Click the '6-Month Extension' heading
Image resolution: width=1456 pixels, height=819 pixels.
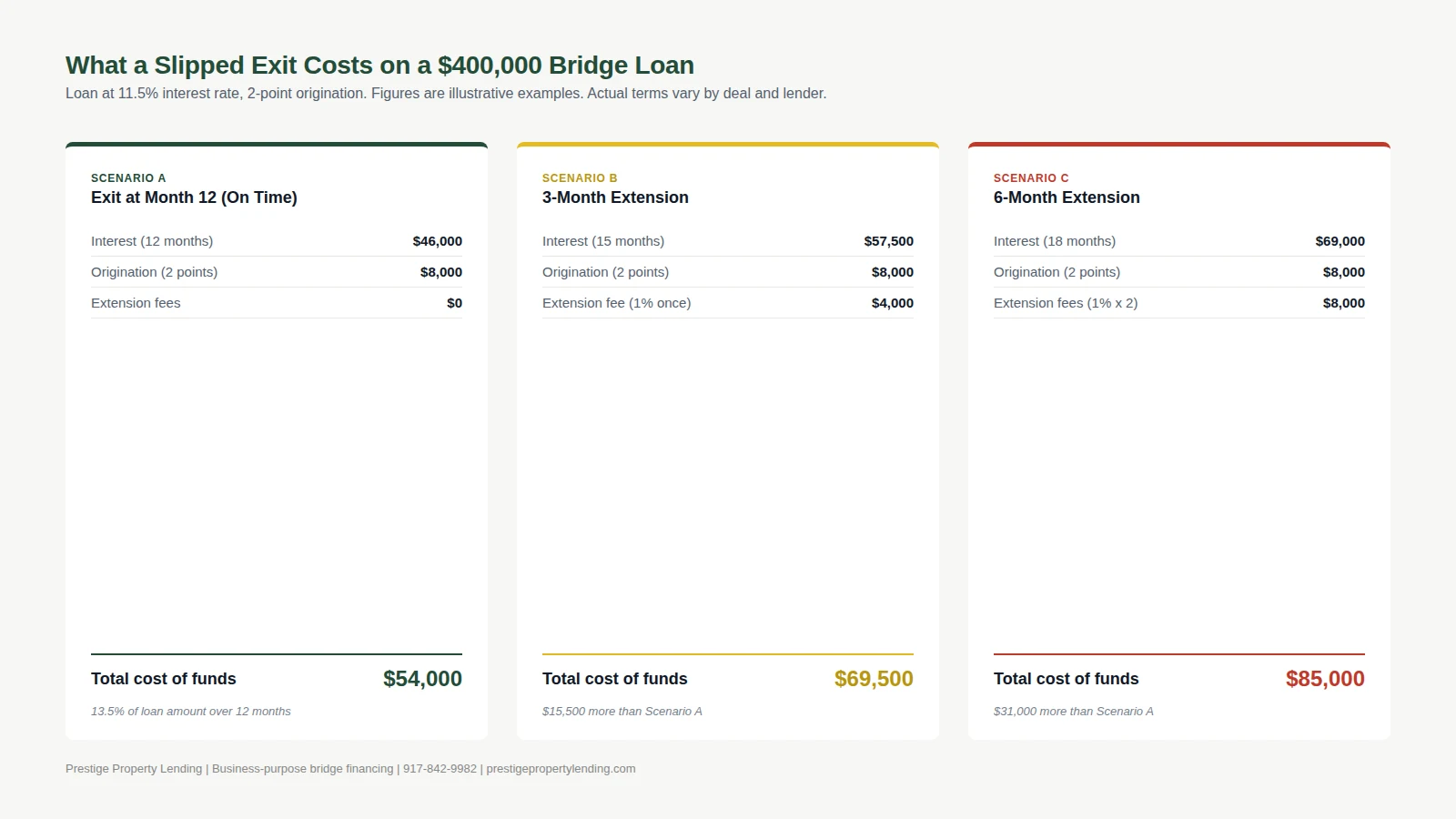tap(1067, 197)
